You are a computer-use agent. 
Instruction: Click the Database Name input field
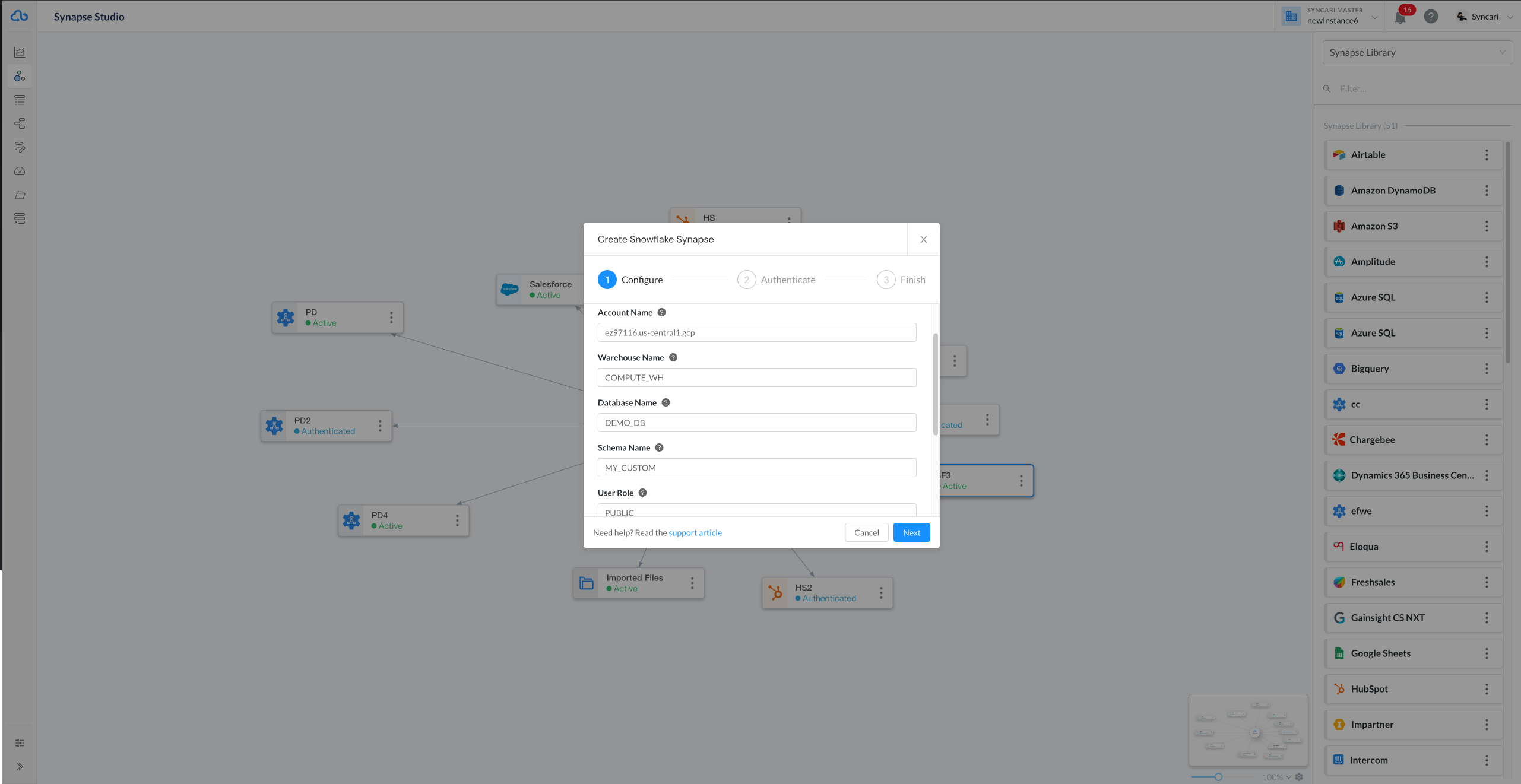pyautogui.click(x=757, y=423)
